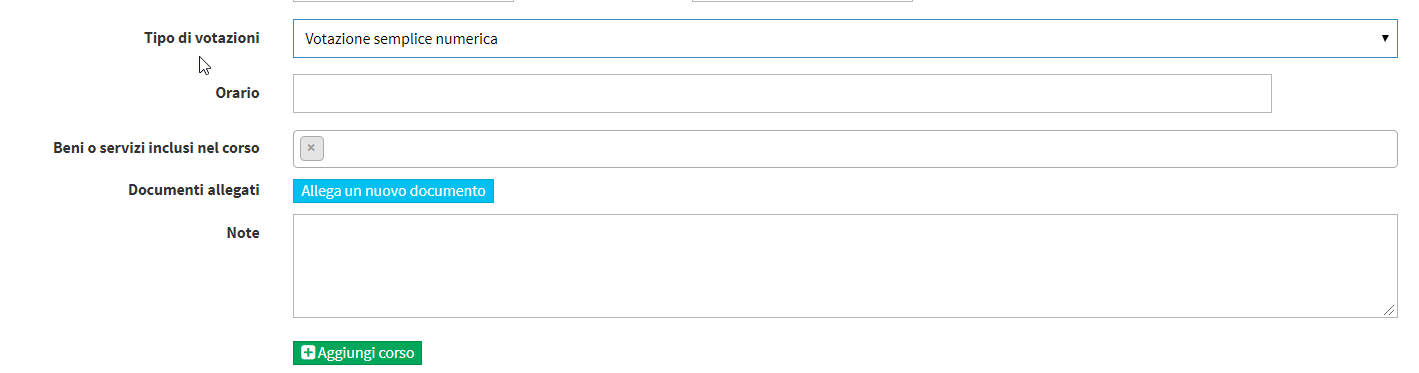1419x373 pixels.
Task: Click inside the Note text area
Action: coord(845,266)
